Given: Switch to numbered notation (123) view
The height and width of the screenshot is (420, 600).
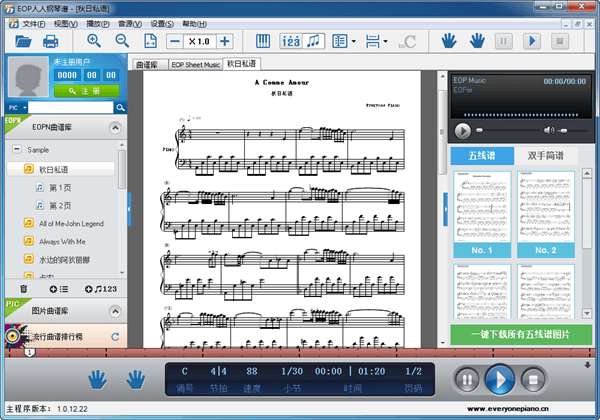Looking at the screenshot, I should (291, 41).
